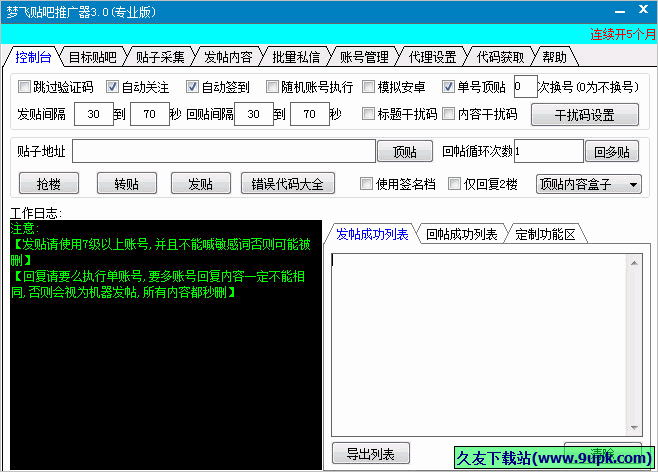
Task: Click the 发贴 button
Action: [201, 183]
